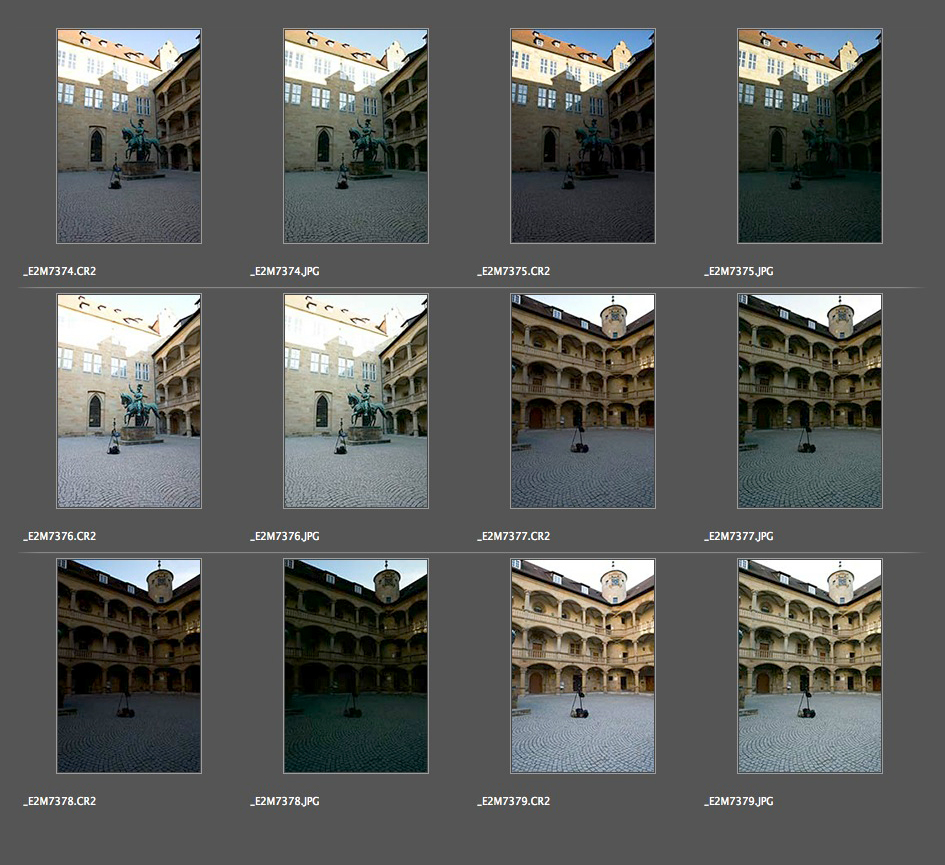Click the _E2M7378.CR2 filename text
Screen dimensions: 945x865
[60, 801]
